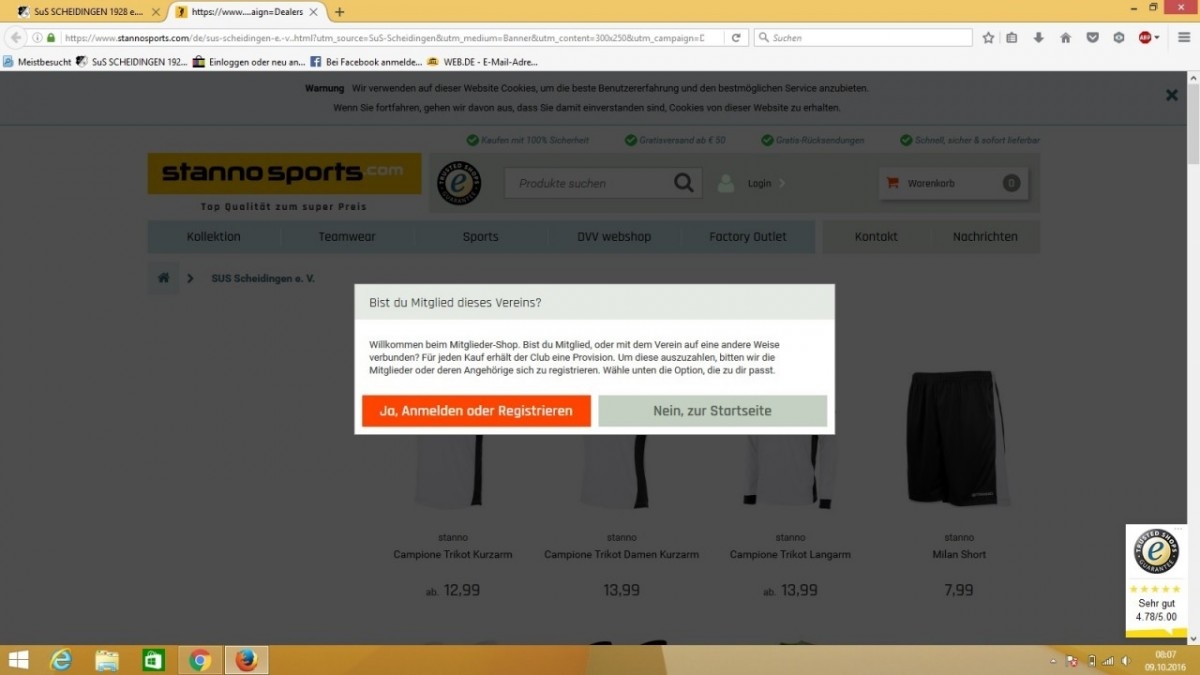Click the 'Gratis-Rücksendungen' text

tap(820, 141)
